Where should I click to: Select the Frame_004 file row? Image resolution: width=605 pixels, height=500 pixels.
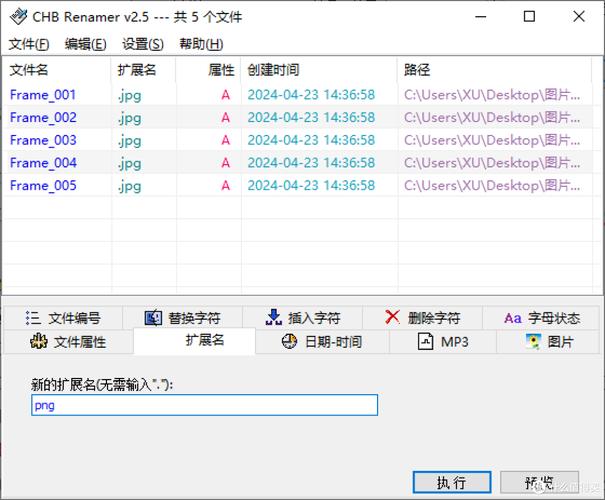coord(297,163)
